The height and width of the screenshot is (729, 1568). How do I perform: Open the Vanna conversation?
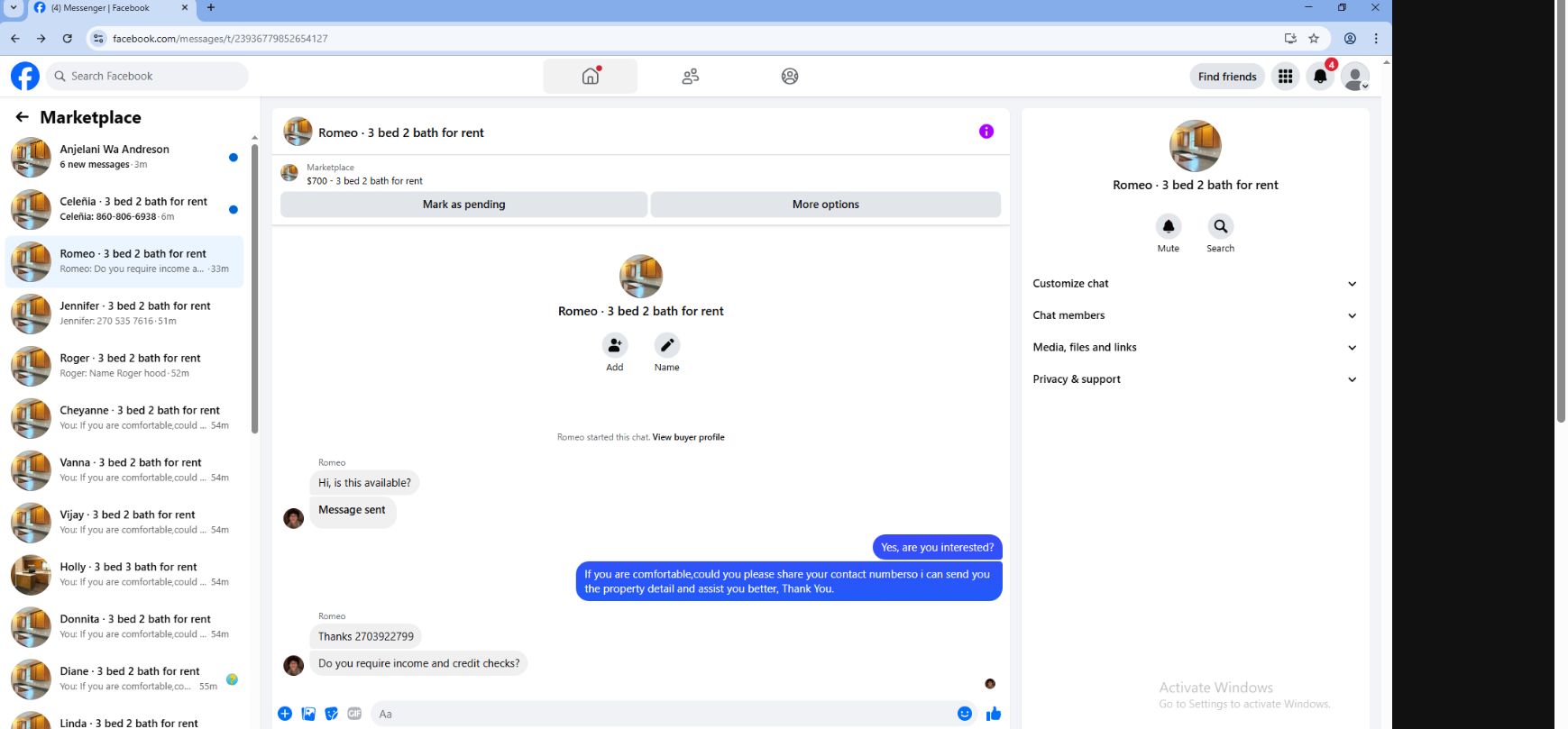point(124,470)
